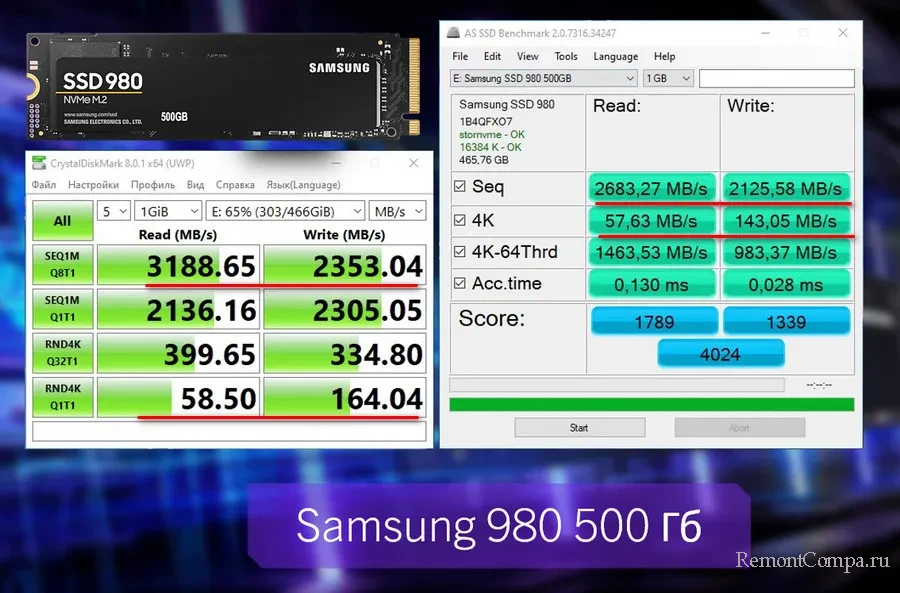Open the Профиль menu

(x=153, y=185)
